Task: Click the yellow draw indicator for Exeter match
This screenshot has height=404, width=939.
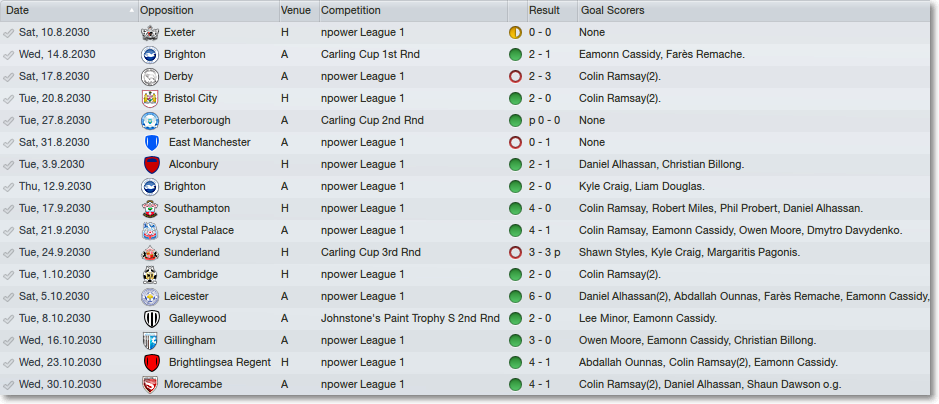Action: point(515,33)
